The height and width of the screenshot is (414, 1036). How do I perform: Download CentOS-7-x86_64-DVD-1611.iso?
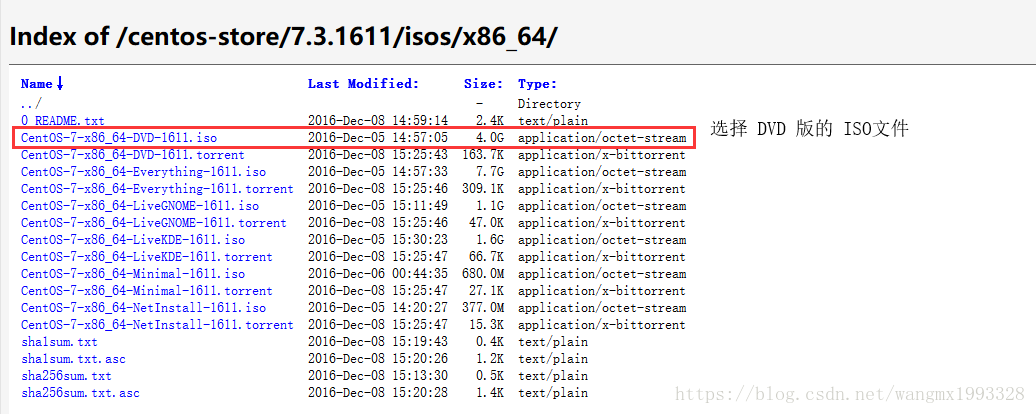tap(119, 138)
